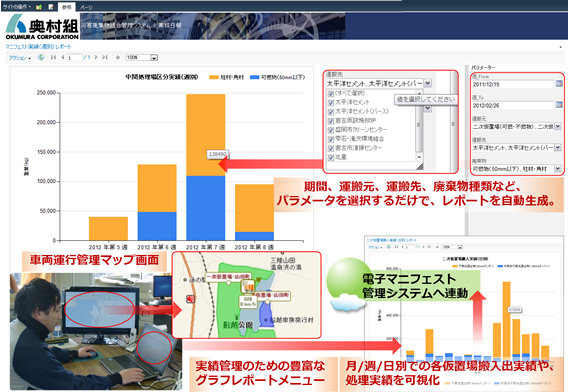Uncheck the 盛岡市クリーンセンター checkbox
The image size is (570, 392).
tap(331, 130)
